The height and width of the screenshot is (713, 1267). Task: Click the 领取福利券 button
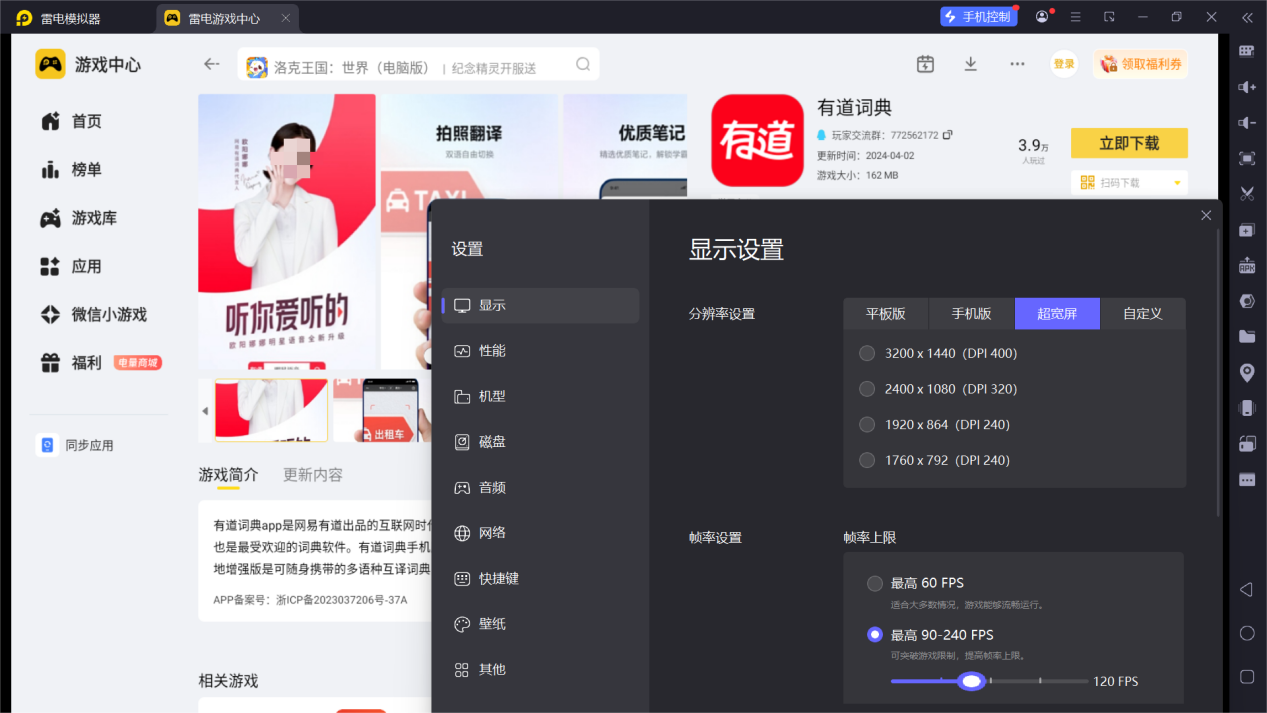[x=1141, y=64]
